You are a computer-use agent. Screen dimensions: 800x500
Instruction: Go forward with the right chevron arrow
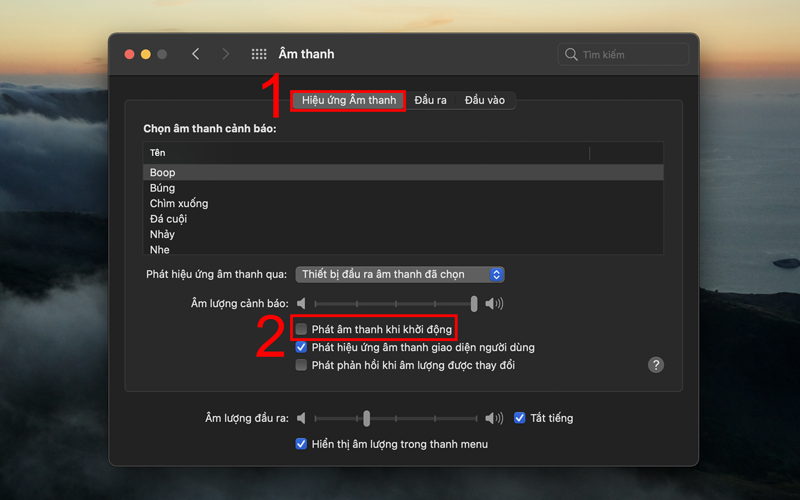tap(226, 54)
